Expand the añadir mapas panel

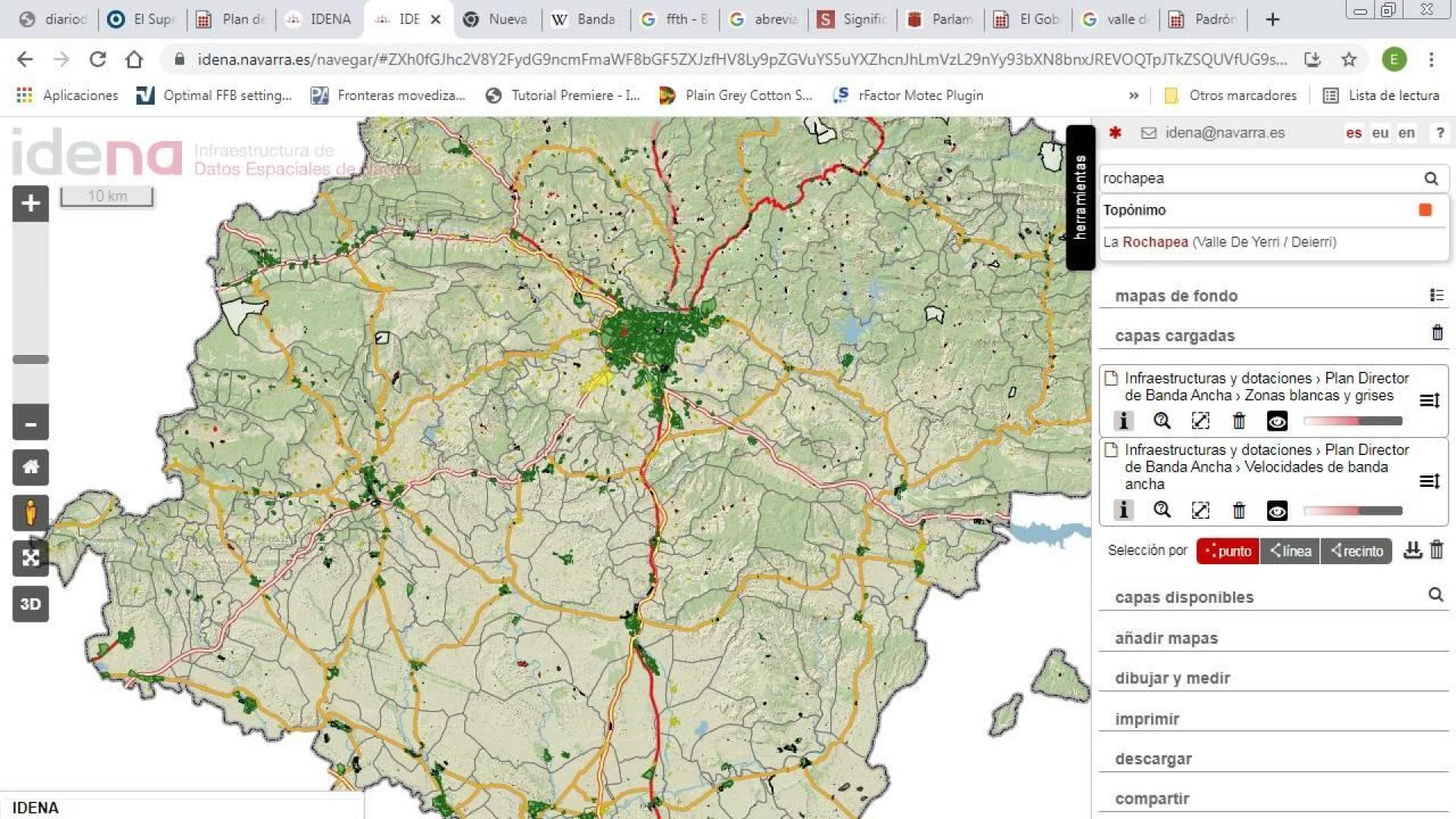1166,638
